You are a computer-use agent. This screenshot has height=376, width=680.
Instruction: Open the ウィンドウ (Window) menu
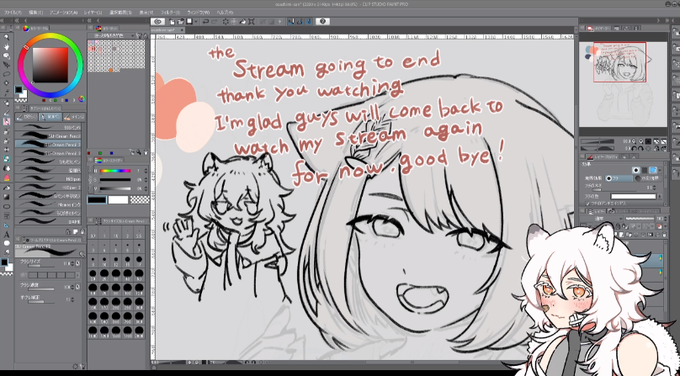click(x=198, y=12)
